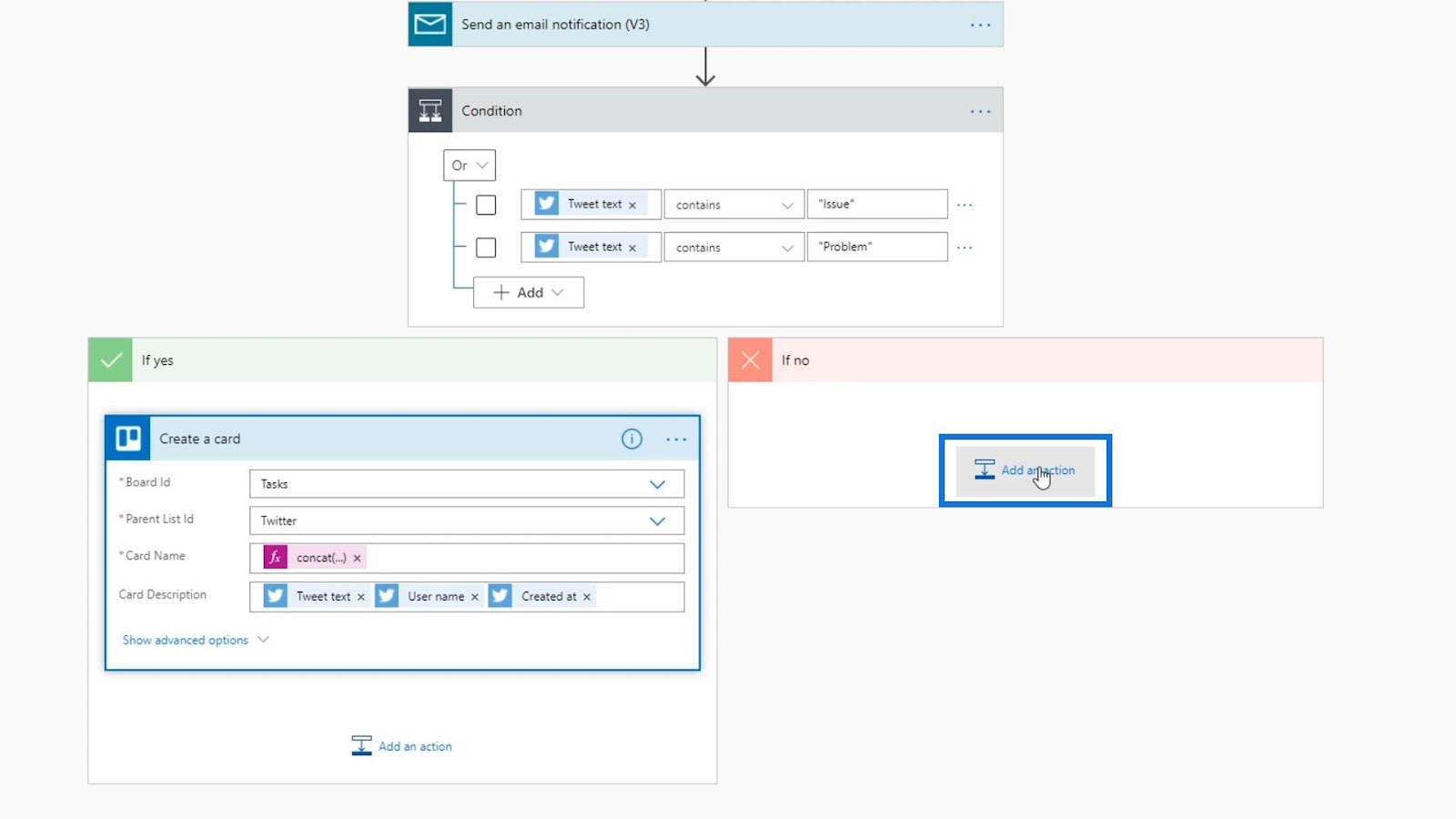
Task: Open the Parent List Id dropdown showing Twitter
Action: [x=467, y=521]
